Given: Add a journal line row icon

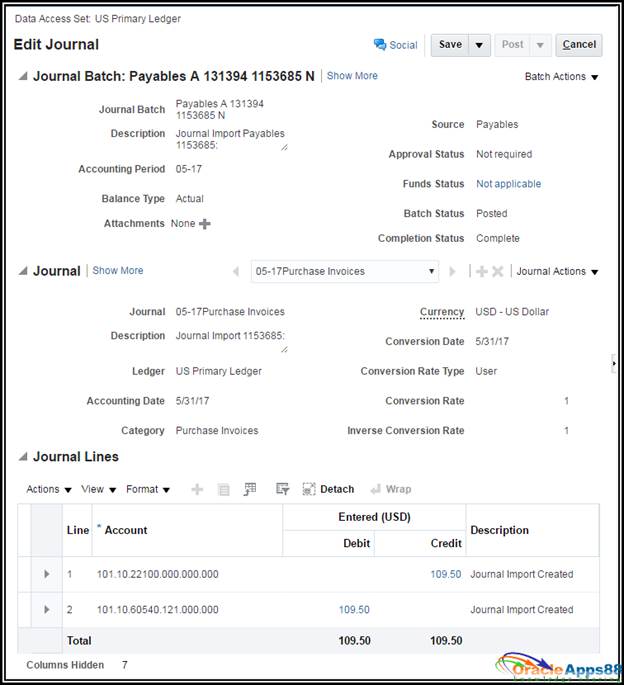Looking at the screenshot, I should [x=197, y=489].
